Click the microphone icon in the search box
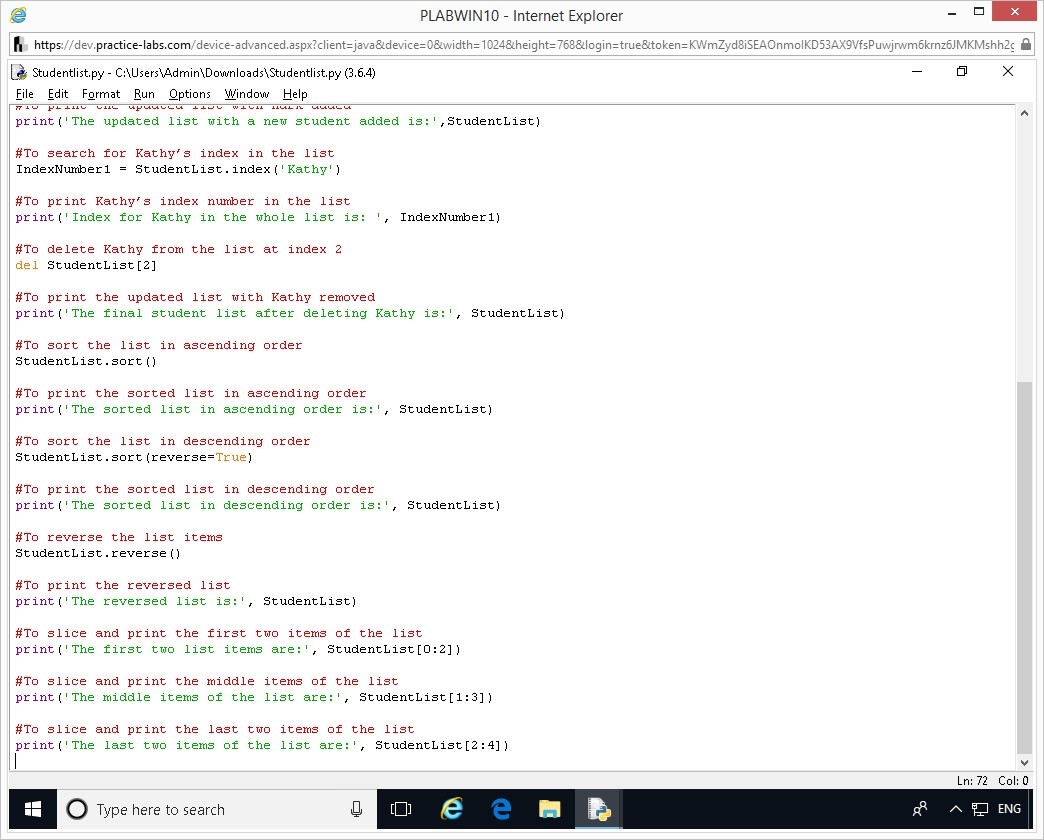The image size is (1044, 840). pyautogui.click(x=356, y=809)
